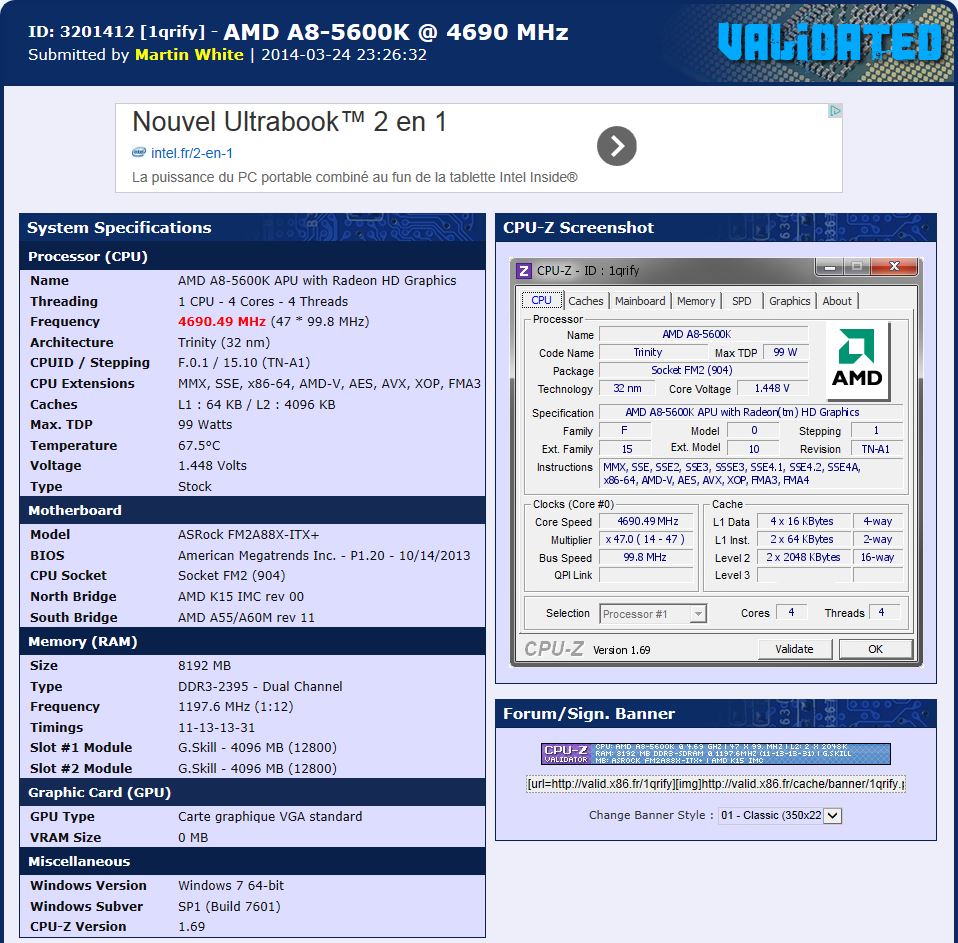Image resolution: width=958 pixels, height=943 pixels.
Task: Click the CPU-Z window minimize button
Action: [x=830, y=266]
